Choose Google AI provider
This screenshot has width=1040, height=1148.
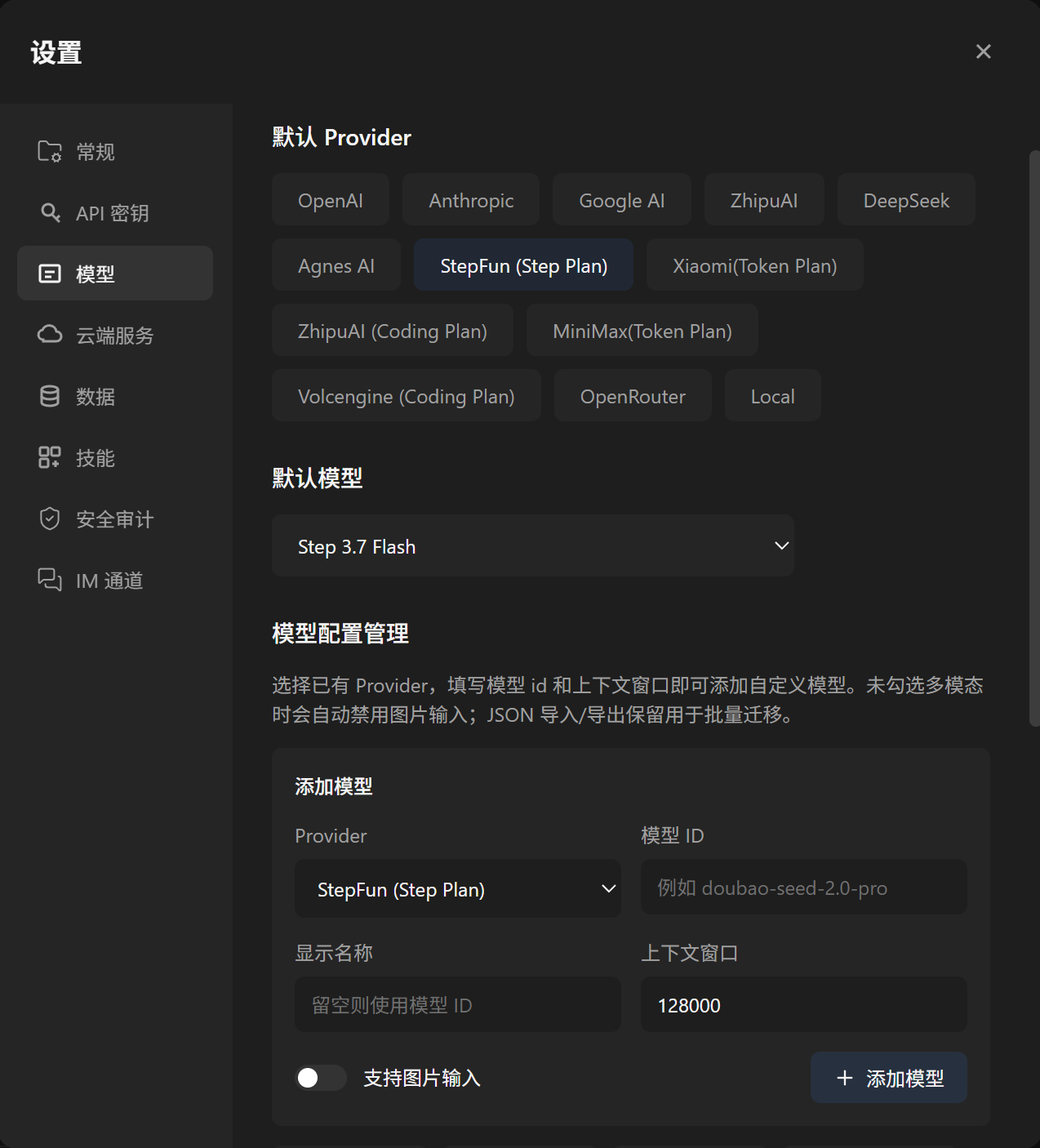pyautogui.click(x=622, y=200)
